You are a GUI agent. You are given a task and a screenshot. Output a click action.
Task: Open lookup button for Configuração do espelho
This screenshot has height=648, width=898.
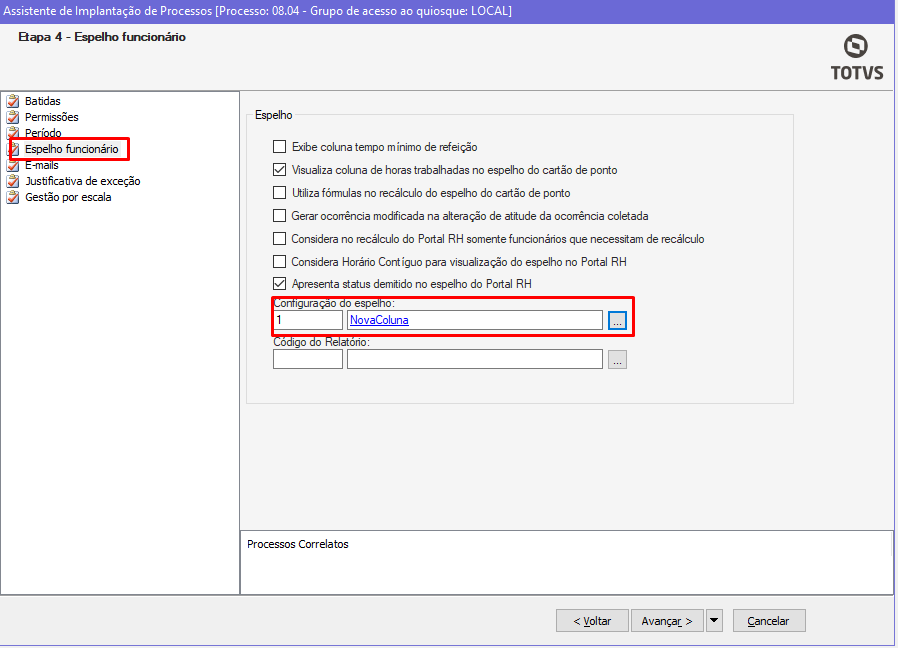[x=617, y=320]
